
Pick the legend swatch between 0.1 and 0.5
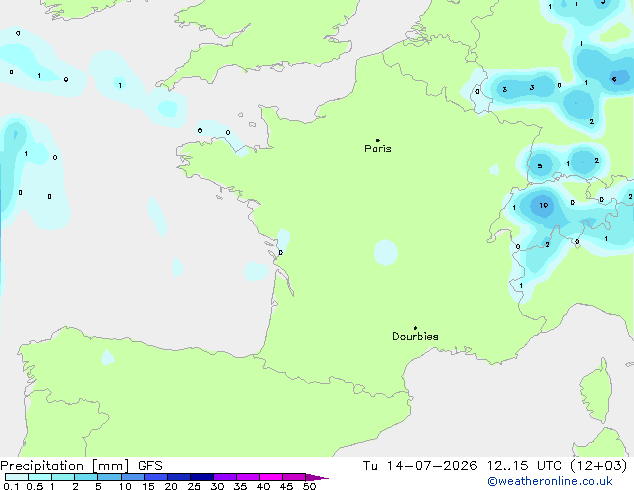17,477
